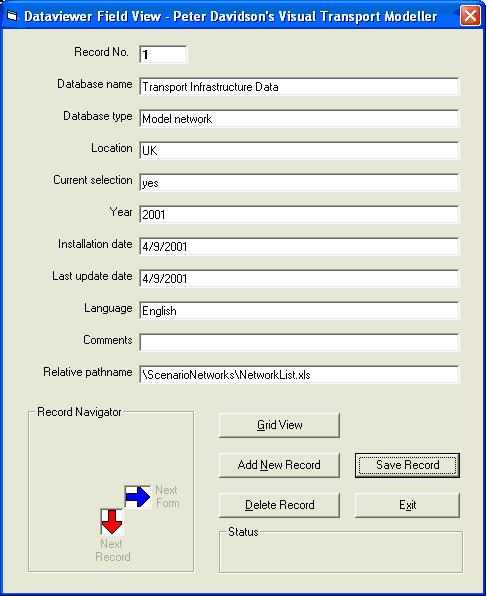This screenshot has width=487, height=596.
Task: Click the application icon in the title bar
Action: (13, 16)
